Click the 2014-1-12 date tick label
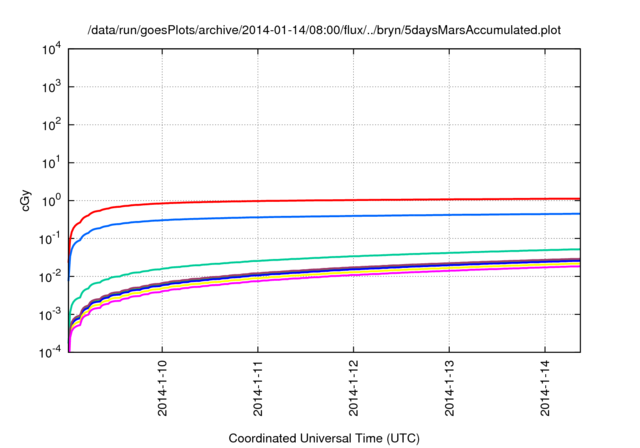The image size is (640, 448). [353, 388]
